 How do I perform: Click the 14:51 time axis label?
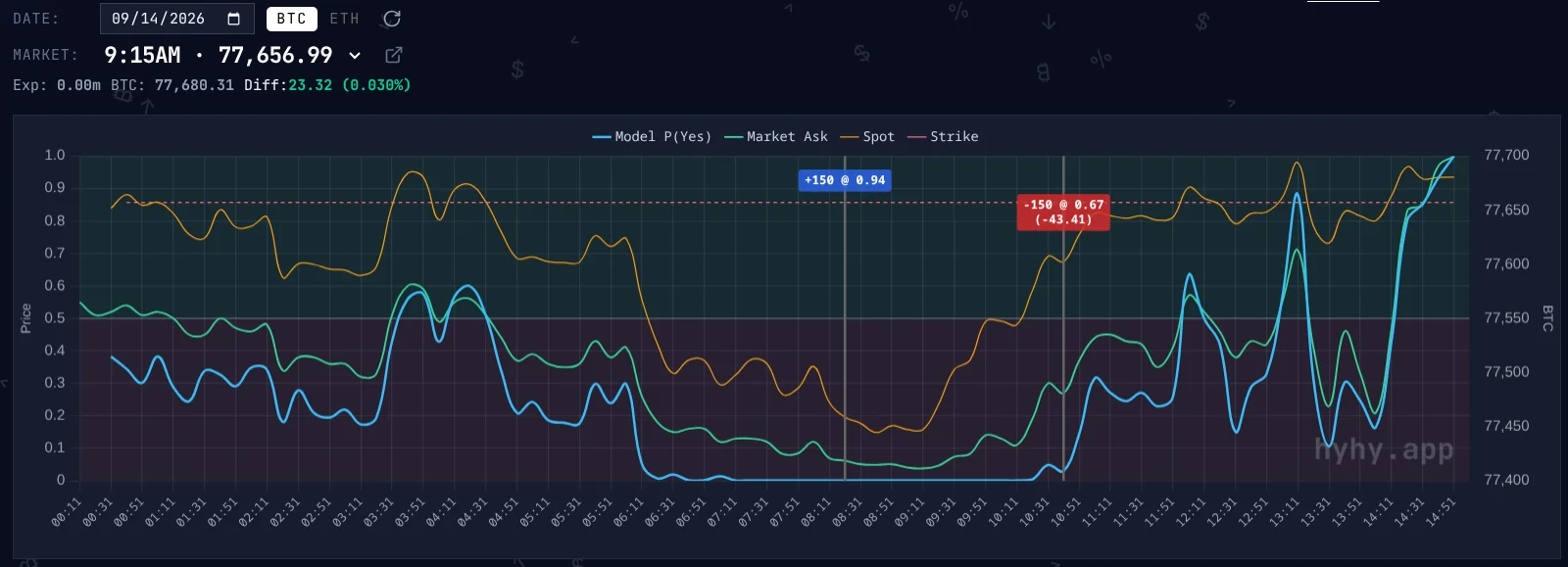coord(1441,512)
